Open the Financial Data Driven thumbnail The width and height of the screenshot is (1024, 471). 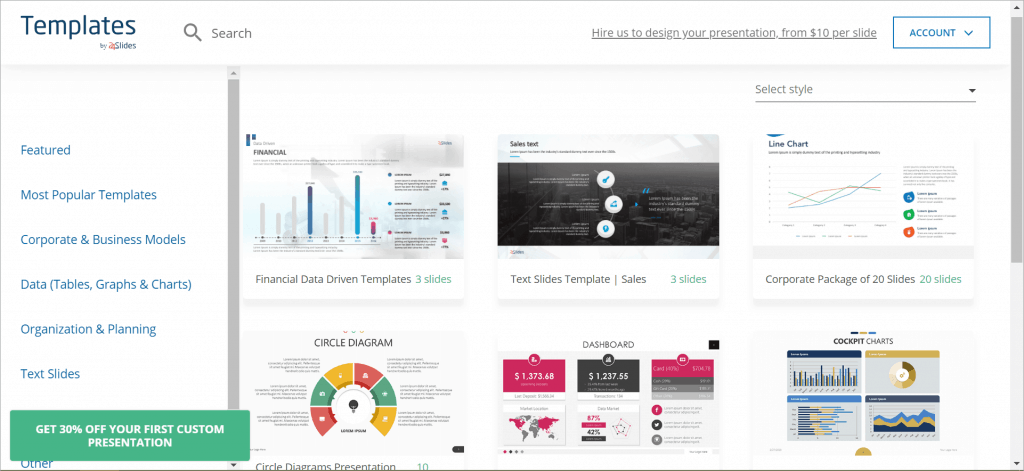pyautogui.click(x=353, y=197)
